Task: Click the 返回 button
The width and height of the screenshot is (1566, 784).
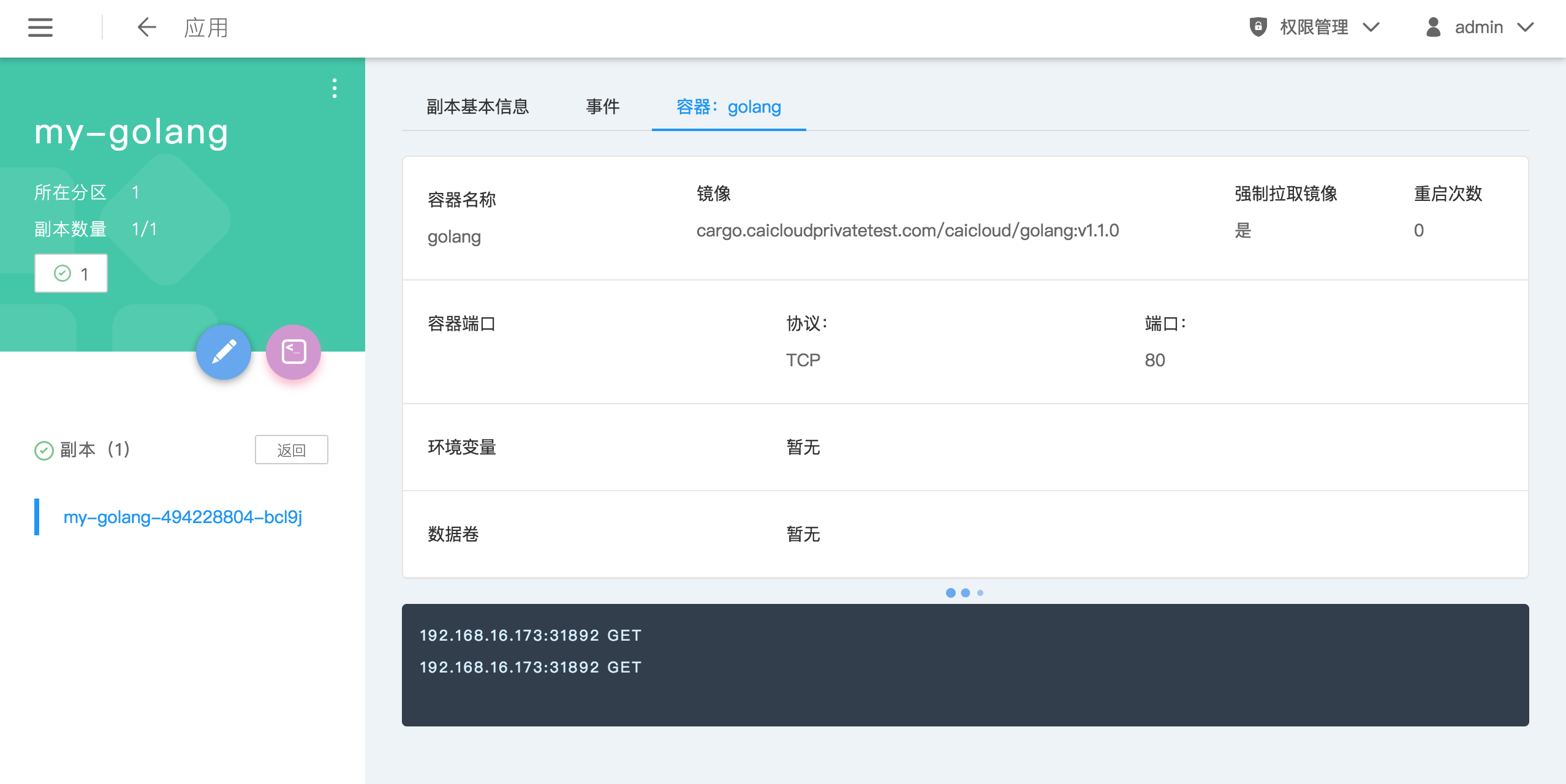Action: click(291, 450)
